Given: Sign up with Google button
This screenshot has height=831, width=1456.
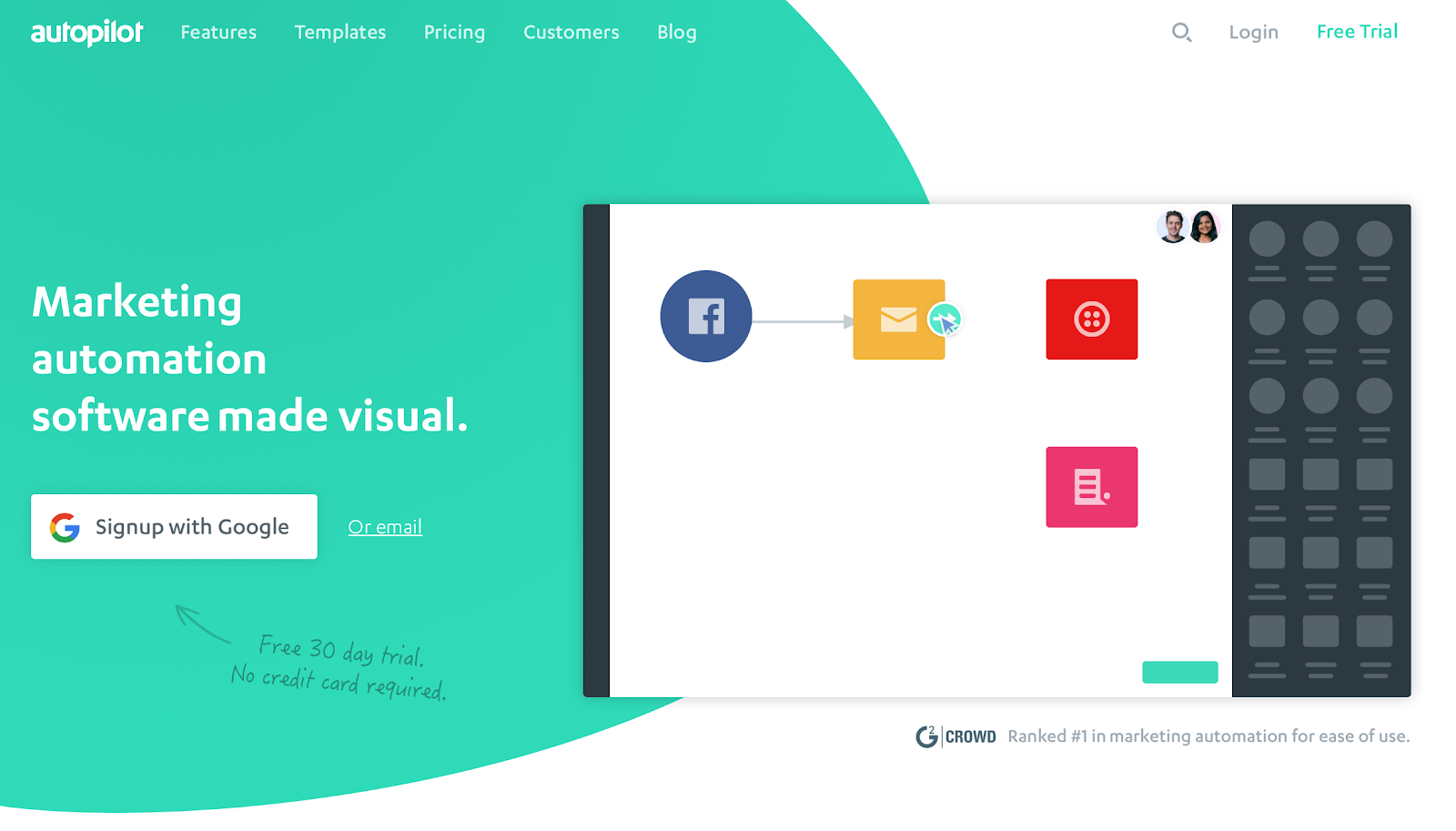Looking at the screenshot, I should (174, 526).
